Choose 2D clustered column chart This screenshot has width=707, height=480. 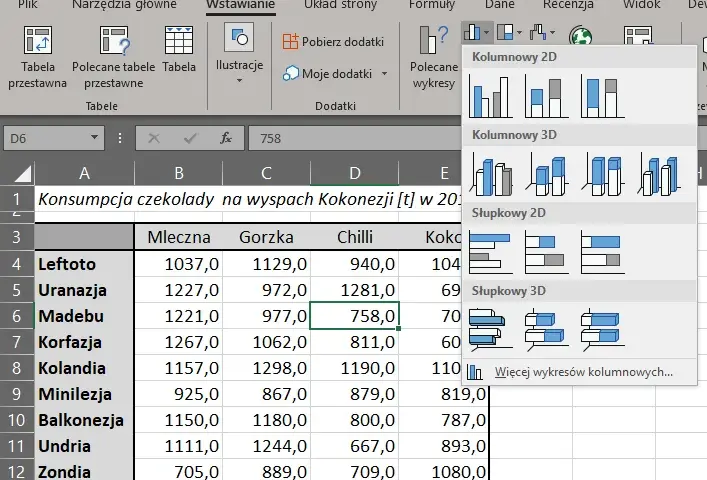click(x=491, y=96)
